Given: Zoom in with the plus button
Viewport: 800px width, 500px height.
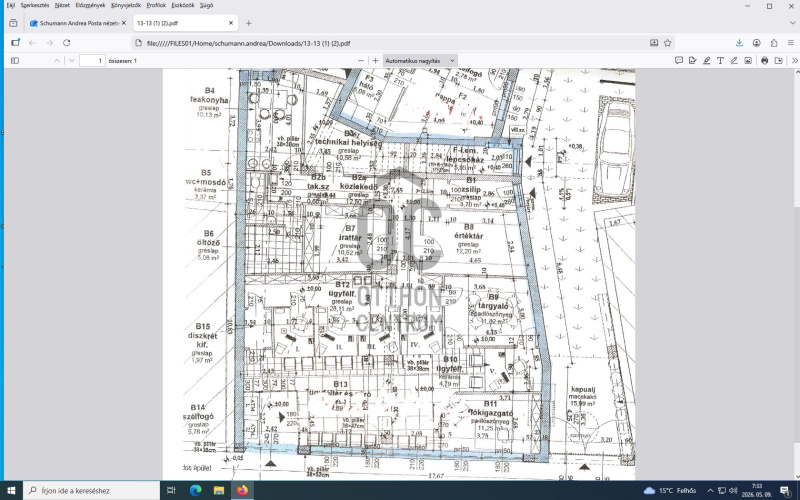Looking at the screenshot, I should tap(376, 61).
